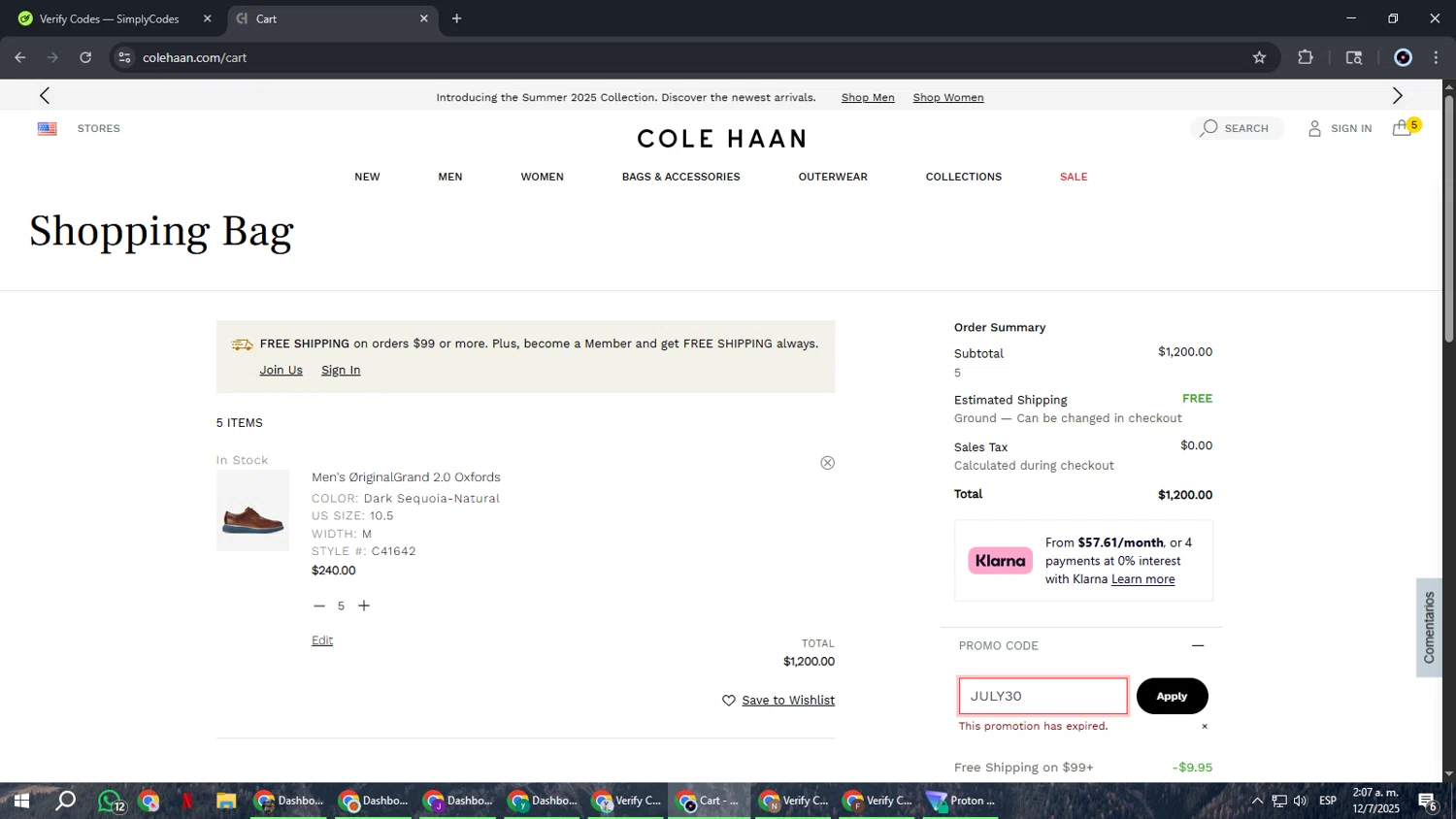
Task: Bookmark this page with star
Action: pyautogui.click(x=1259, y=57)
